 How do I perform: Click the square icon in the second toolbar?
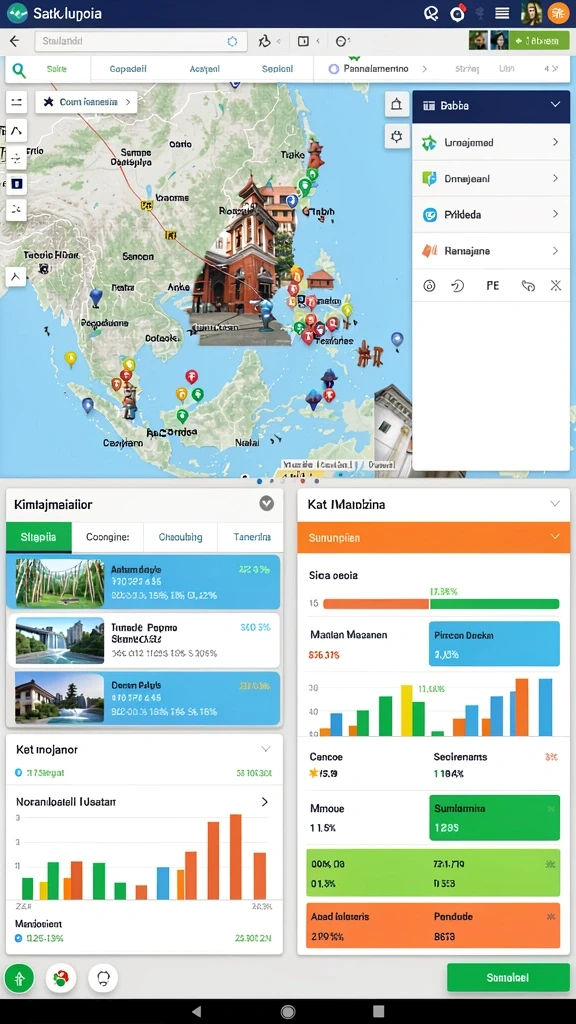(303, 41)
